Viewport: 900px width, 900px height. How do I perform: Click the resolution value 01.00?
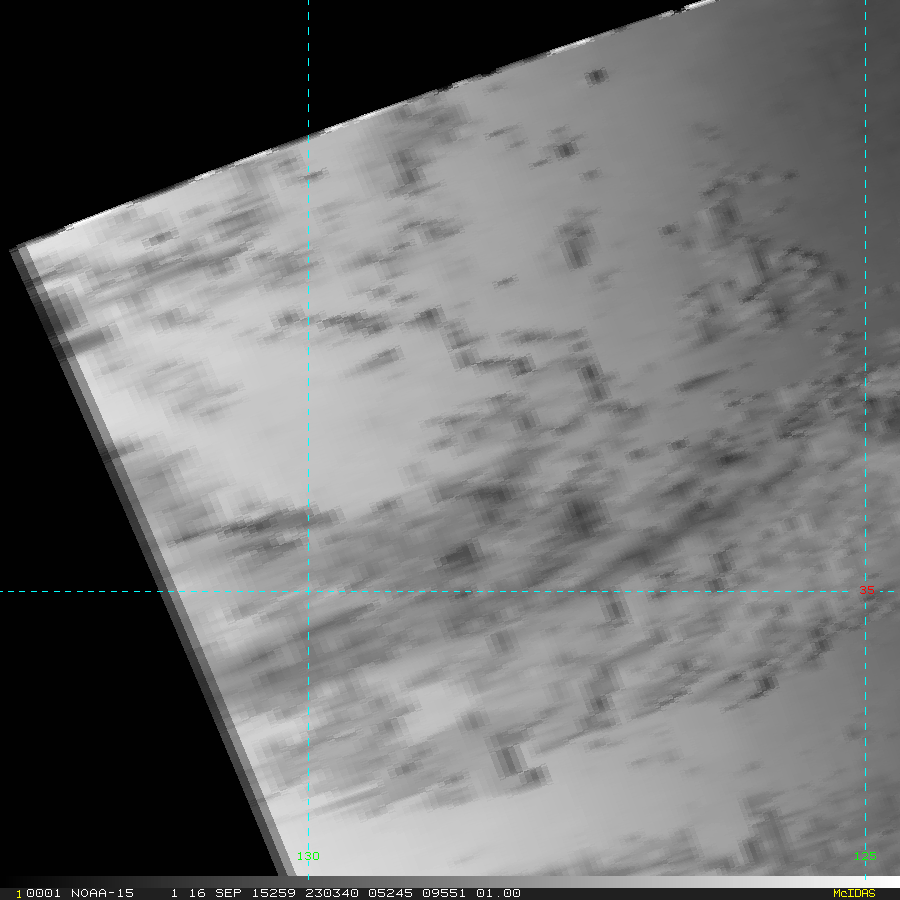[498, 893]
